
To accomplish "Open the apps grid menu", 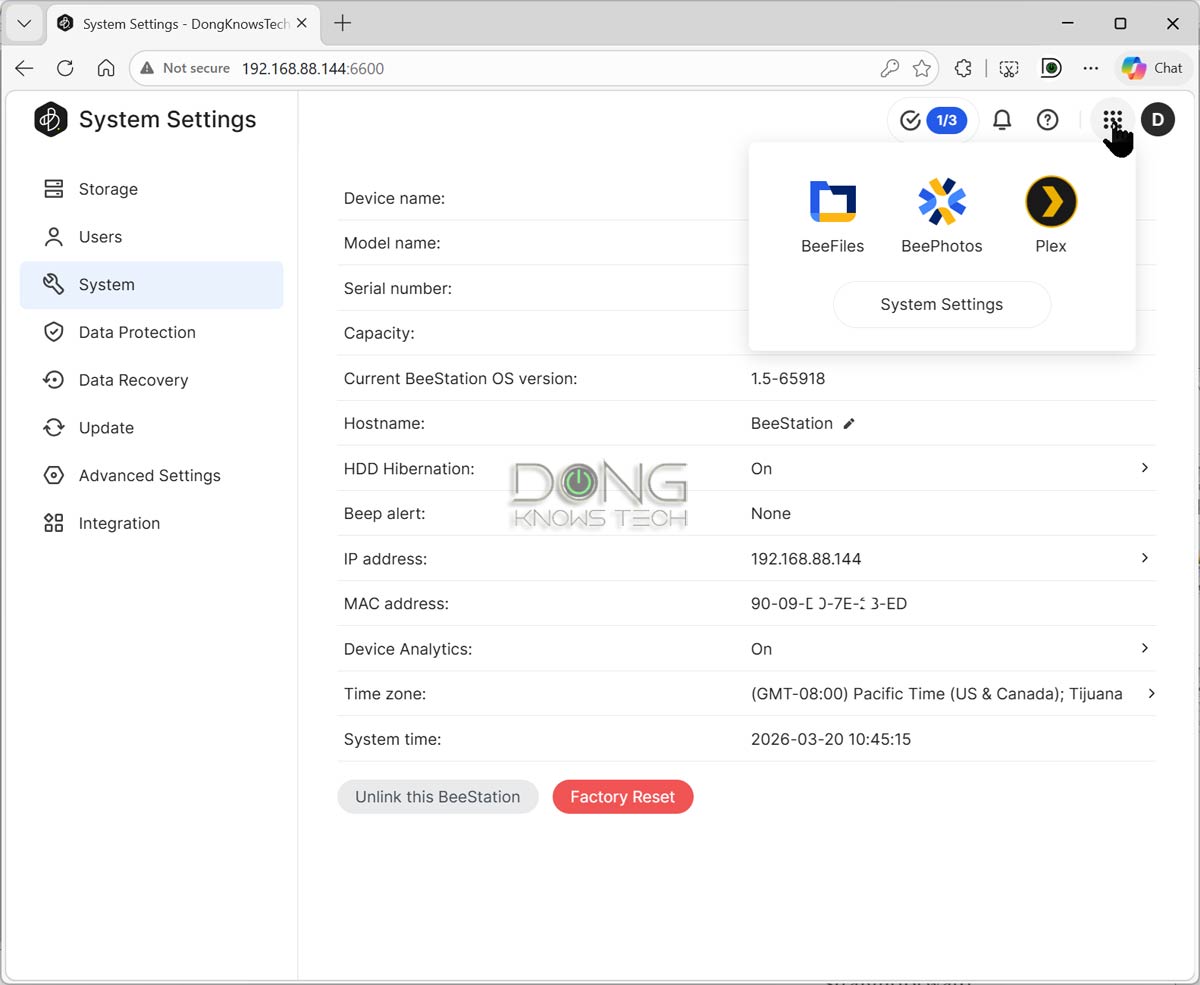I will [x=1112, y=119].
